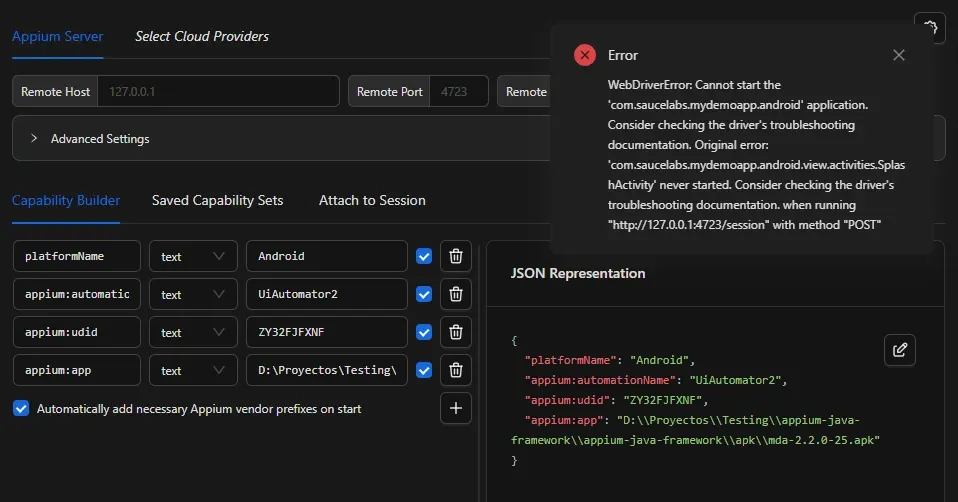Edit the platformName capability name field
The height and width of the screenshot is (502, 958).
tap(77, 256)
